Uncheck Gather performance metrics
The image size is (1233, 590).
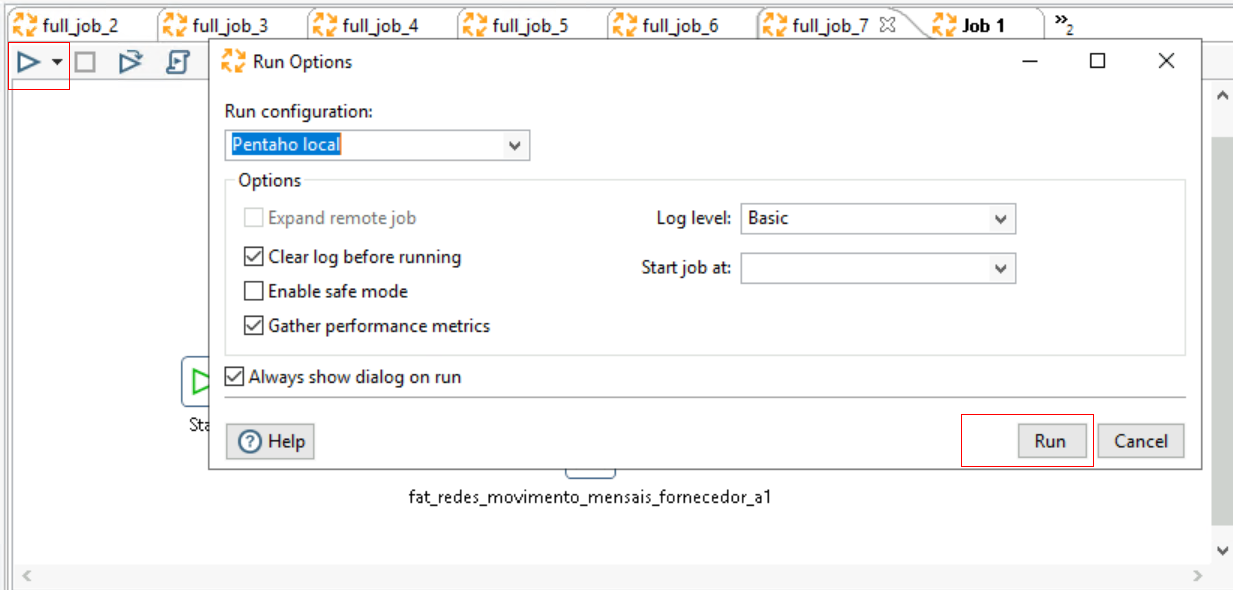click(x=253, y=325)
